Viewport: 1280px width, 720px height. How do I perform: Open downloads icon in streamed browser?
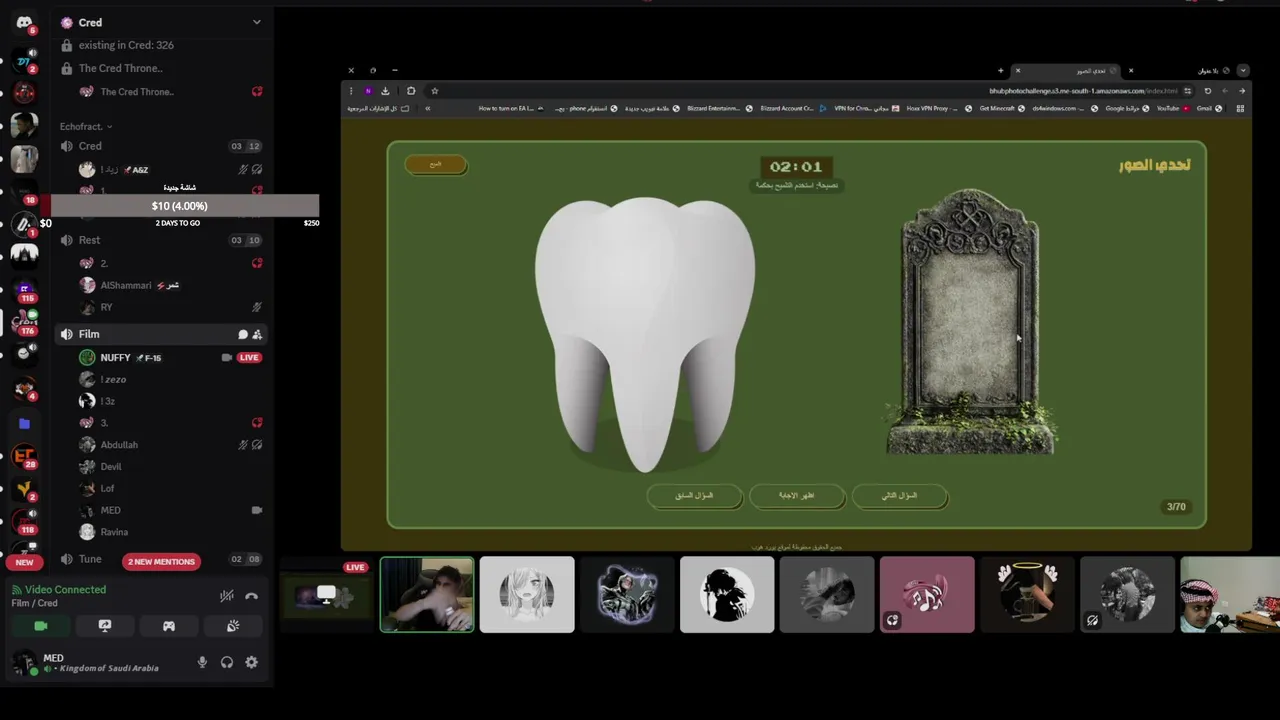click(x=385, y=91)
